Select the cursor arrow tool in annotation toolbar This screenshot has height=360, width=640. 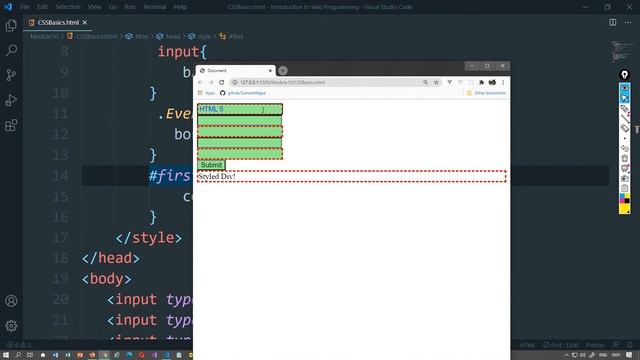point(624,98)
